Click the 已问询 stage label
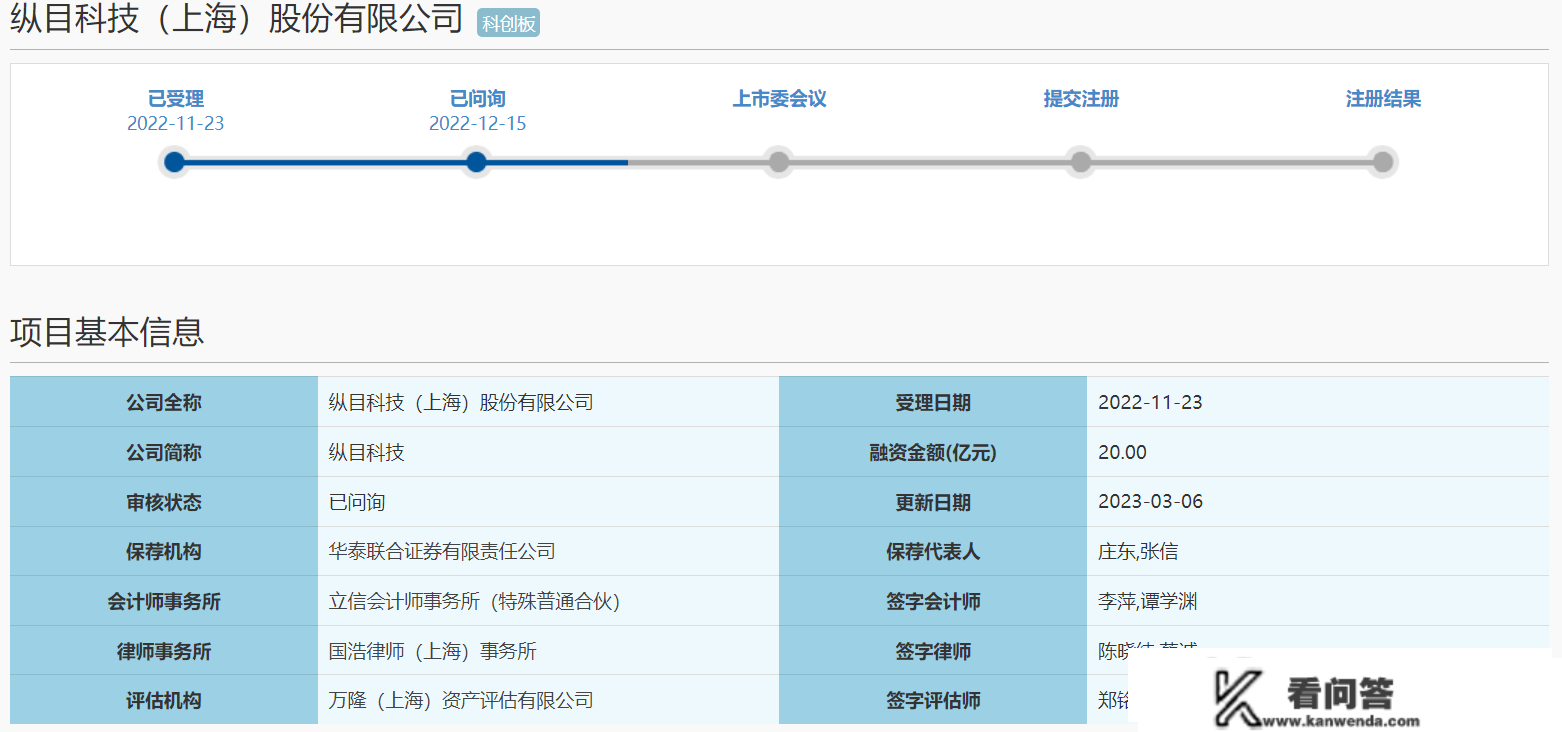1562x732 pixels. [x=478, y=99]
